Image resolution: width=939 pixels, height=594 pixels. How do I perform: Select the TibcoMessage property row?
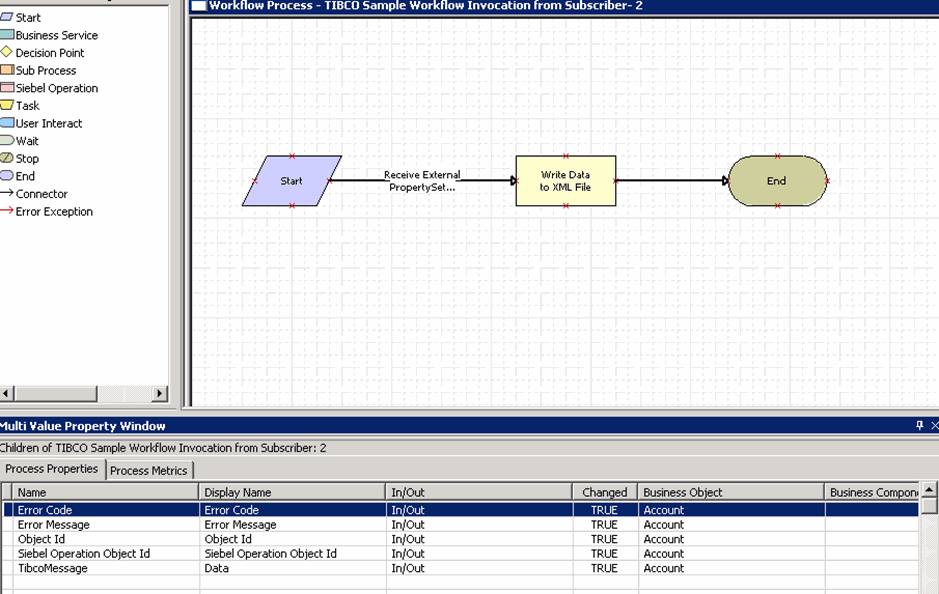click(x=53, y=568)
